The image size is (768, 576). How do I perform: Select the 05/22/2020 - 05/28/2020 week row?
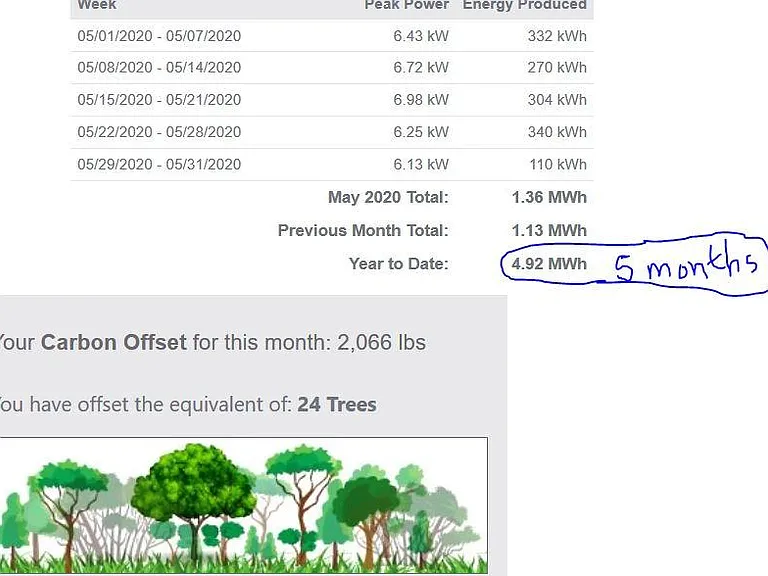pos(332,132)
